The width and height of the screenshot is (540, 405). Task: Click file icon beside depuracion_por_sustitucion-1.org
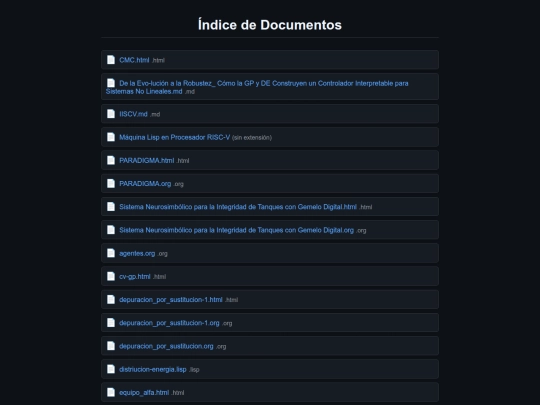[x=111, y=322]
